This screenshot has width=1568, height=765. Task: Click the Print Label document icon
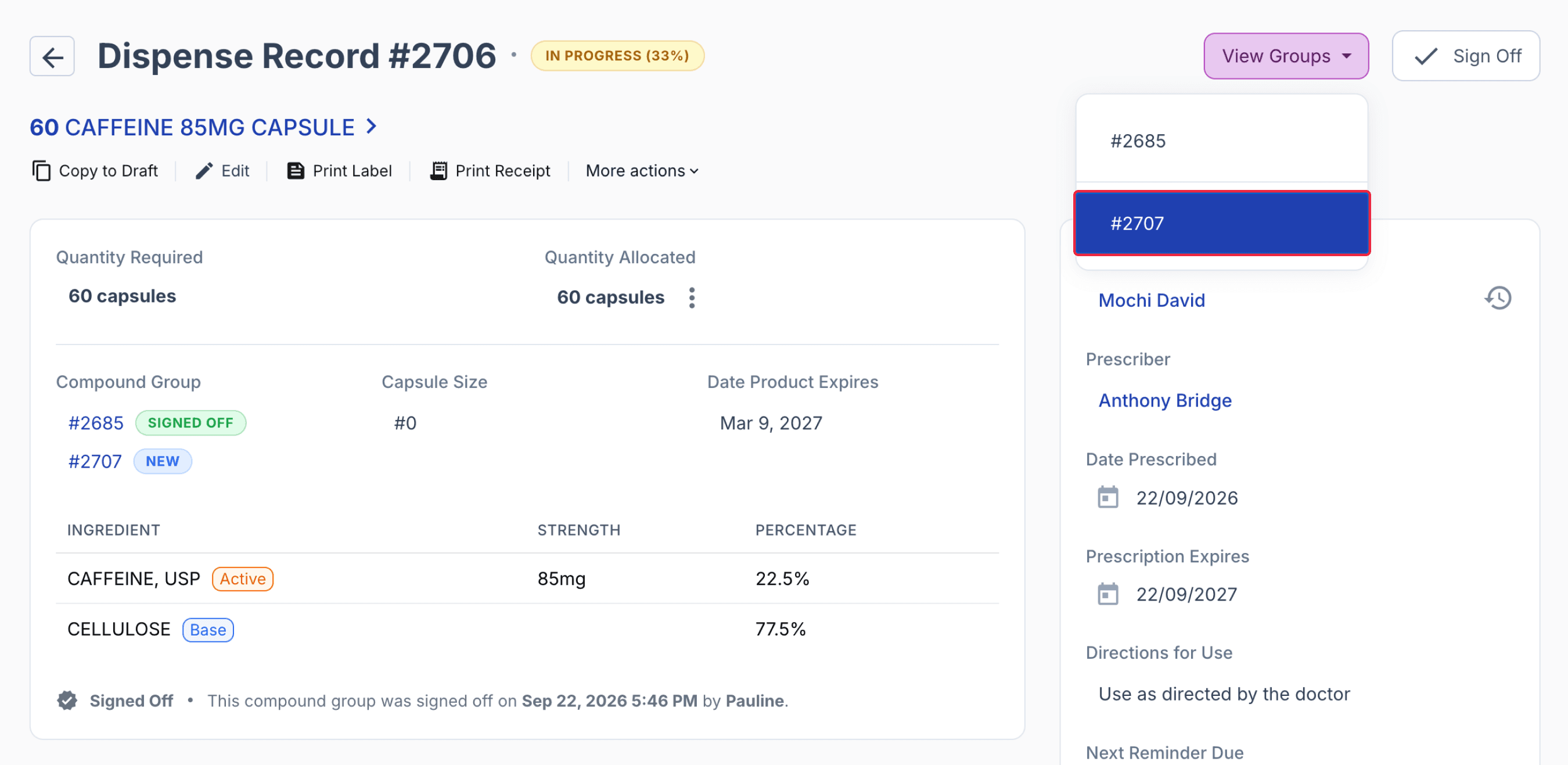click(x=296, y=171)
